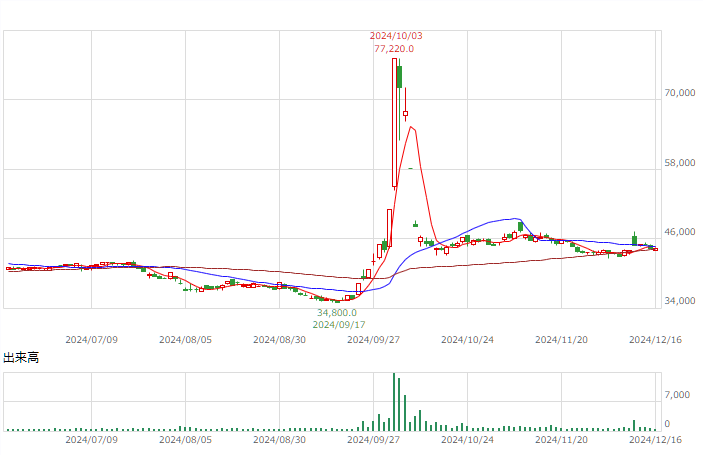
Task: Click 2024/09/27 under the volume chart
Action: pos(373,440)
